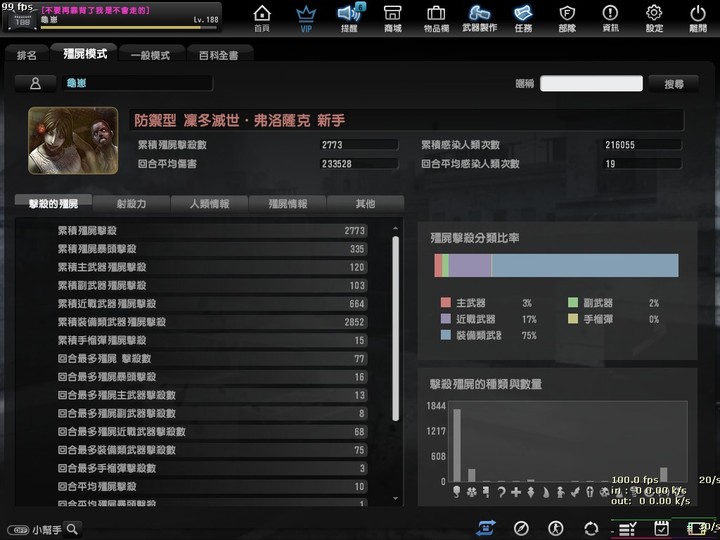Select the 擊殺的殭屍 sub-tab
Viewport: 720px width, 540px height.
pos(53,203)
